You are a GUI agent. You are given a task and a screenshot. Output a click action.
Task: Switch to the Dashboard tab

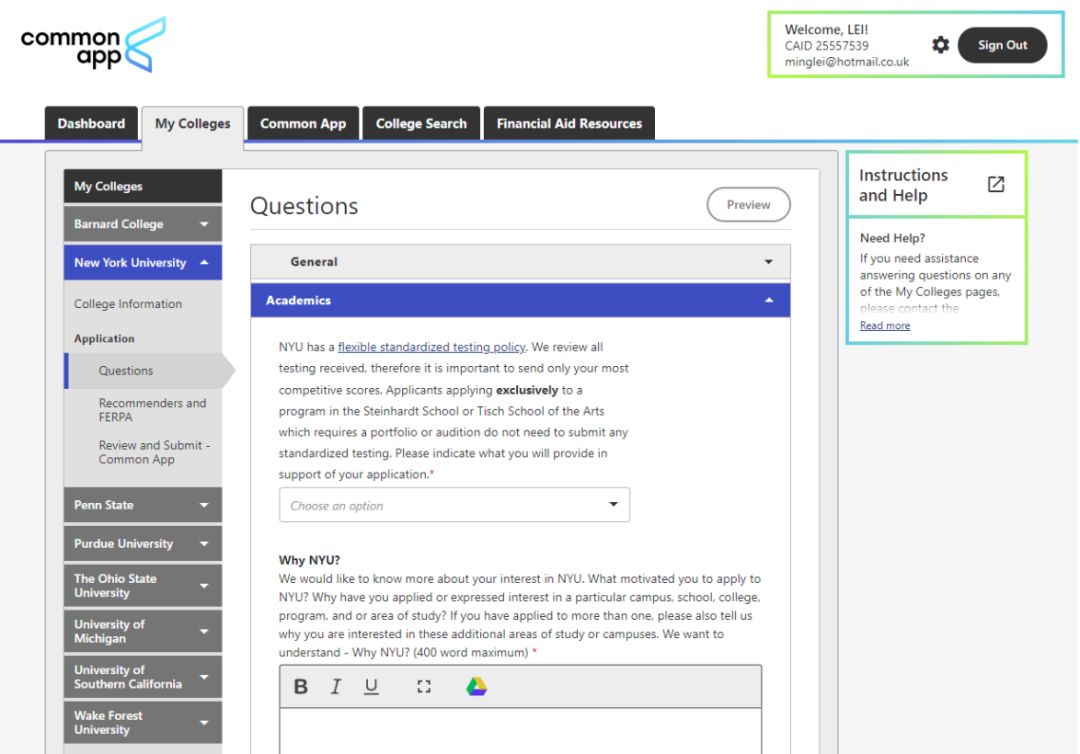point(92,123)
